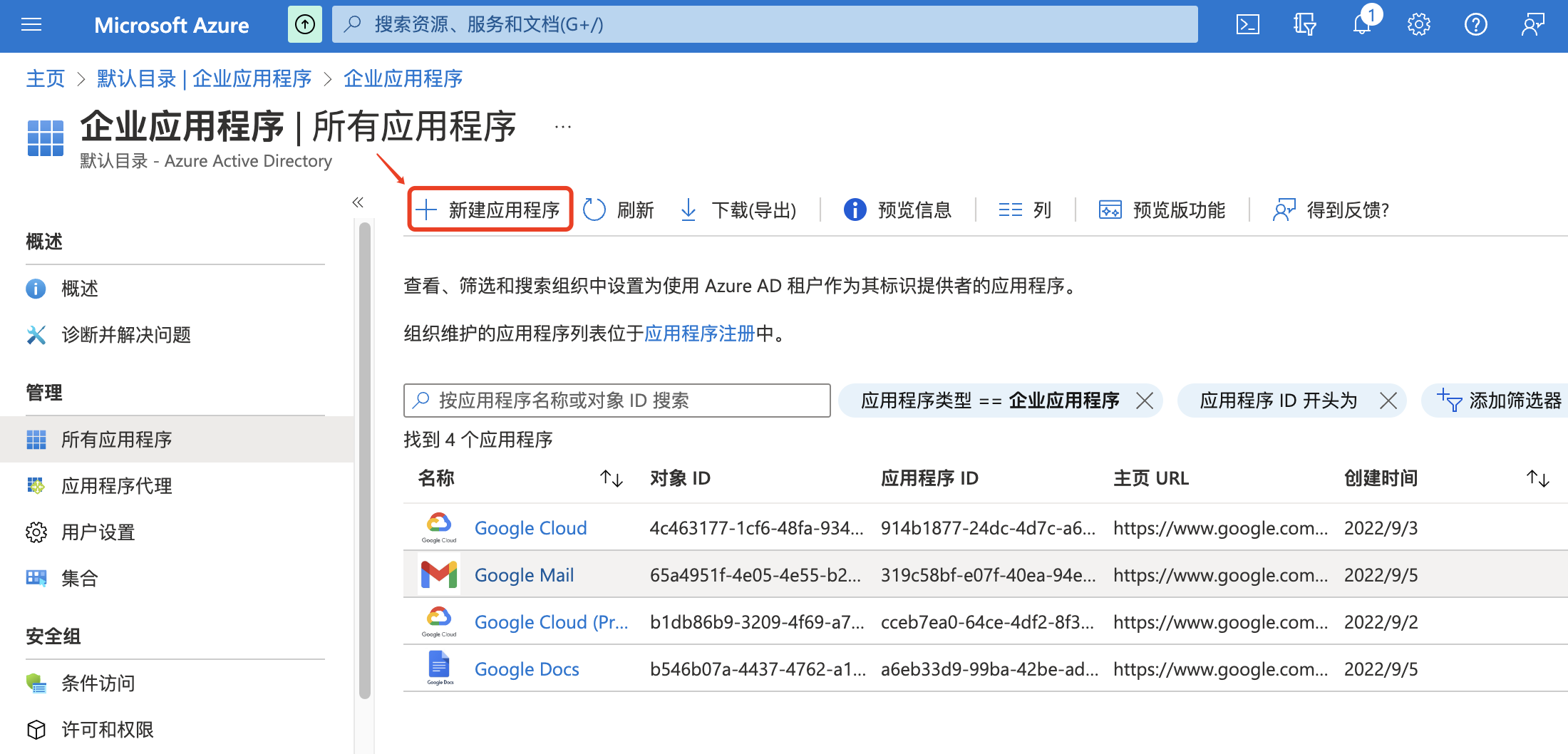Viewport: 1568px width, 754px height.
Task: Click the Gmail logo icon in Google Mail row
Action: click(x=439, y=574)
